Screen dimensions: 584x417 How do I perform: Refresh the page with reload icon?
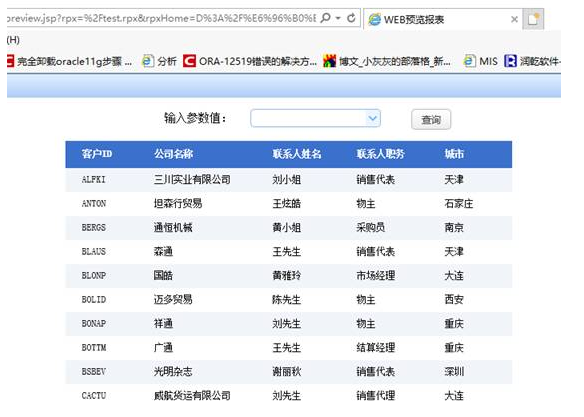351,18
